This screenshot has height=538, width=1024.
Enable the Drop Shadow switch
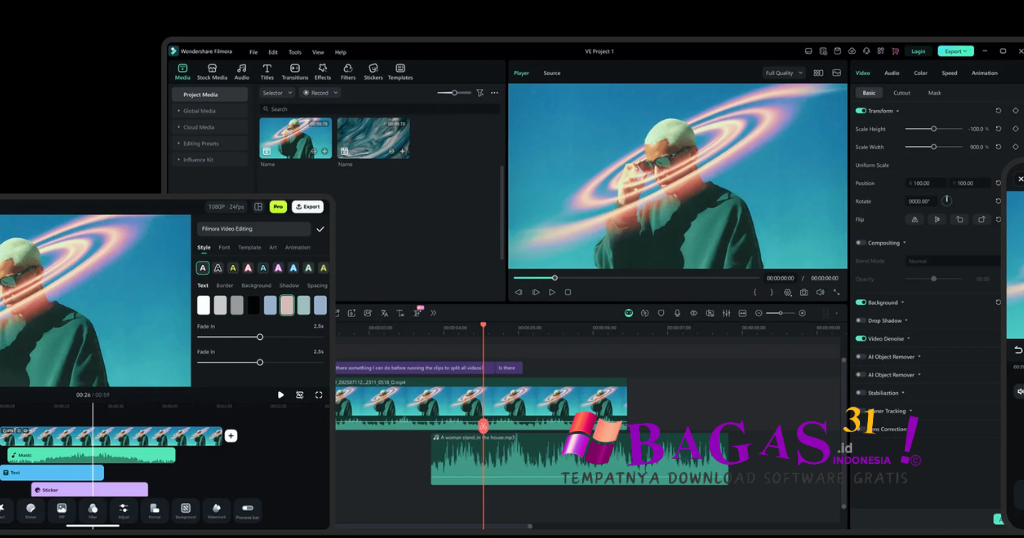click(x=861, y=321)
